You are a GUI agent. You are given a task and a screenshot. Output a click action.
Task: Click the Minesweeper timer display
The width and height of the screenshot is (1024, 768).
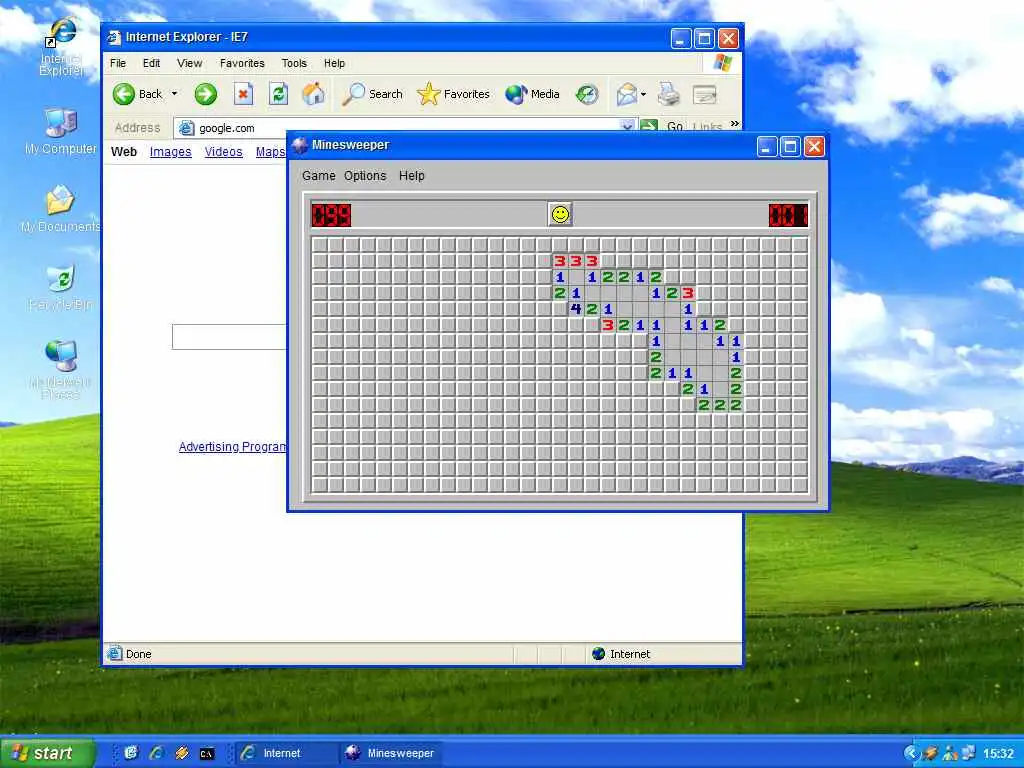pyautogui.click(x=788, y=215)
